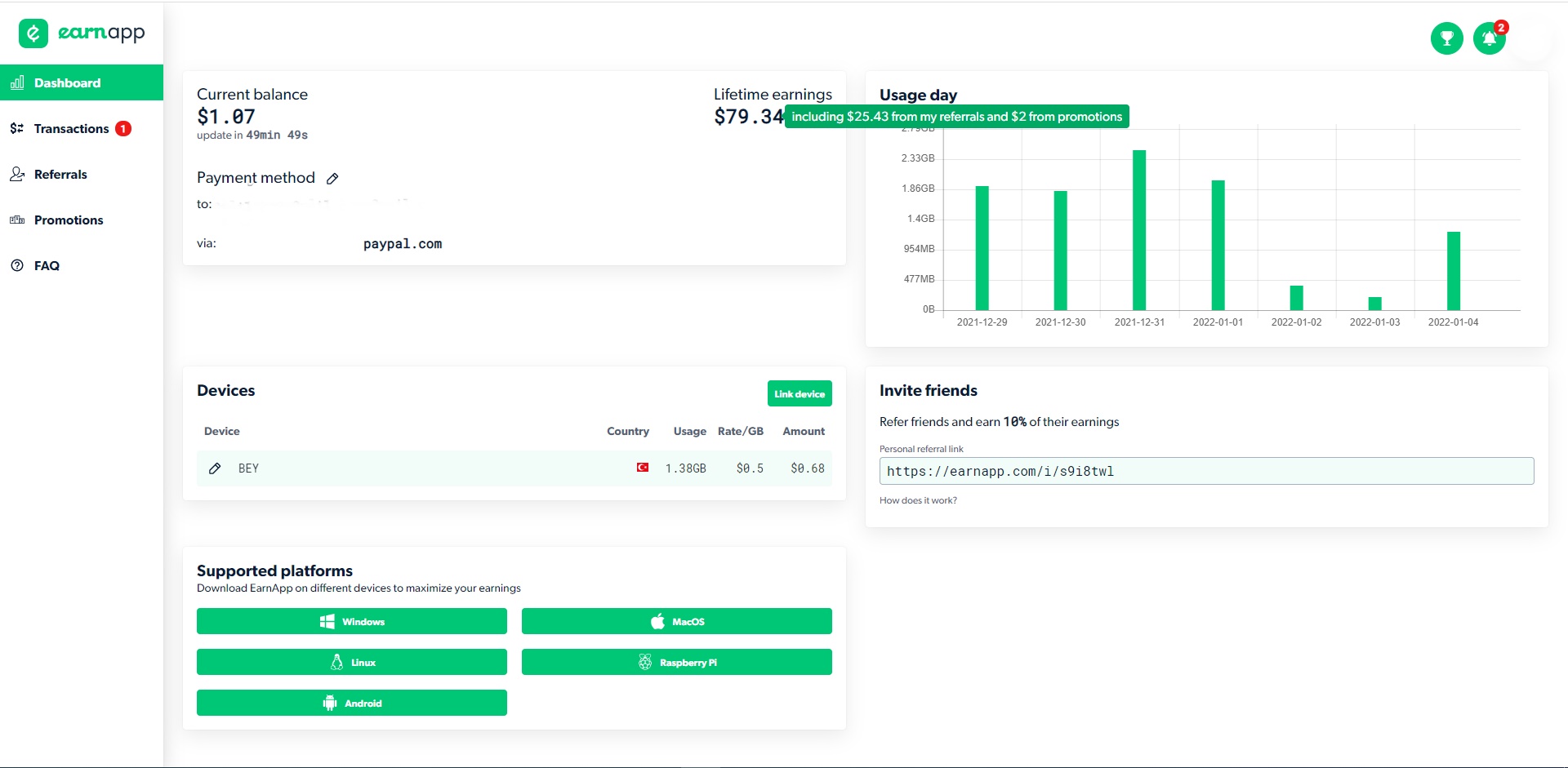1568x768 pixels.
Task: Click Turkey flag icon in device row
Action: click(x=643, y=468)
